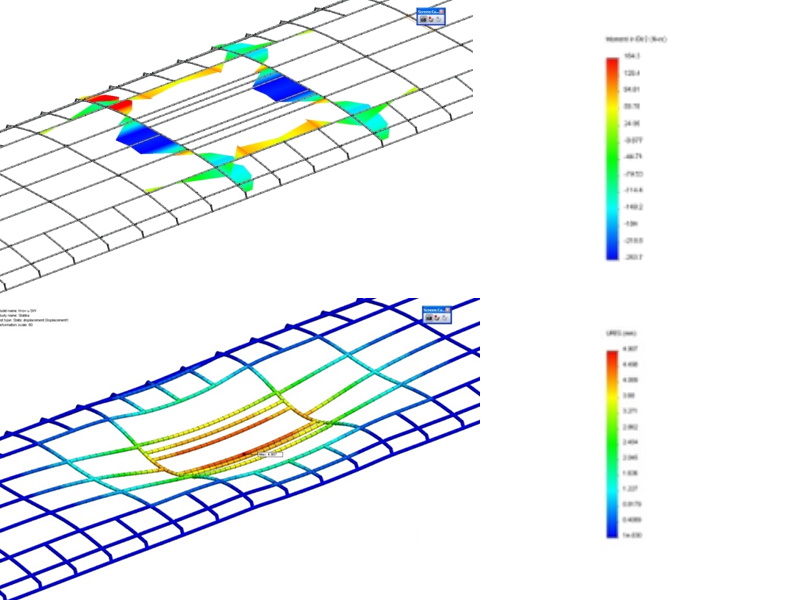Close the top Screen Capture toolbar
This screenshot has height=600, width=800.
(x=441, y=12)
